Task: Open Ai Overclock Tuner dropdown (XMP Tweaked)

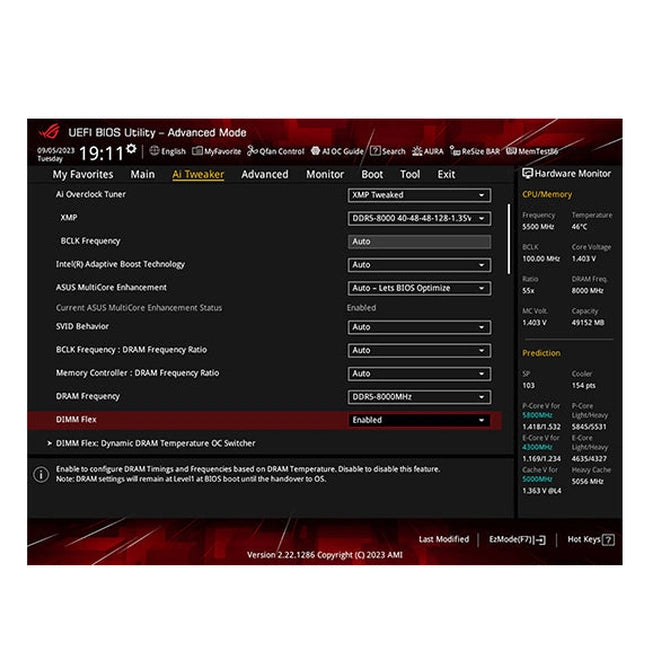Action: coord(420,195)
